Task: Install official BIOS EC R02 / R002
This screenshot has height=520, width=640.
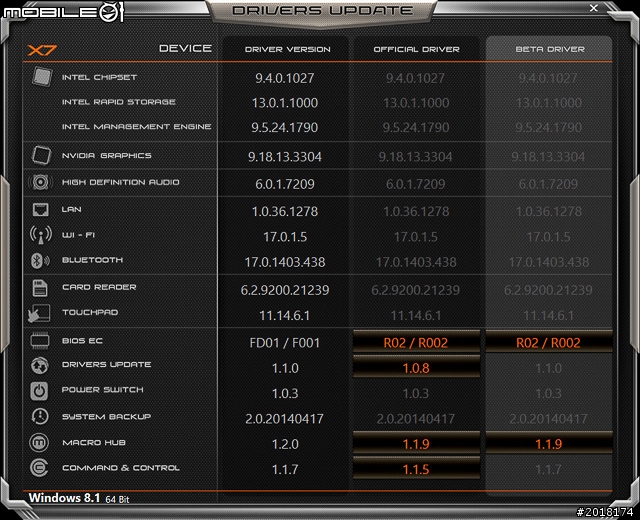Action: point(416,342)
